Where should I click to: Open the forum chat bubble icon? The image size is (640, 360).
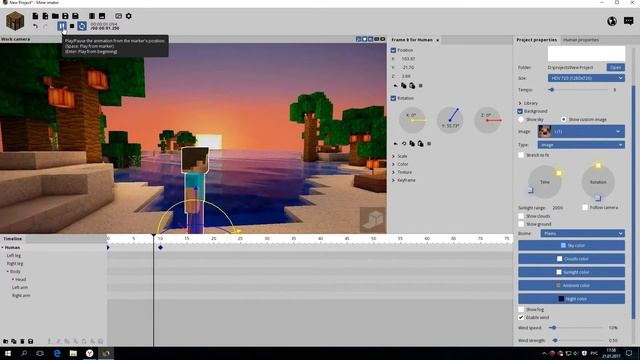629,21
